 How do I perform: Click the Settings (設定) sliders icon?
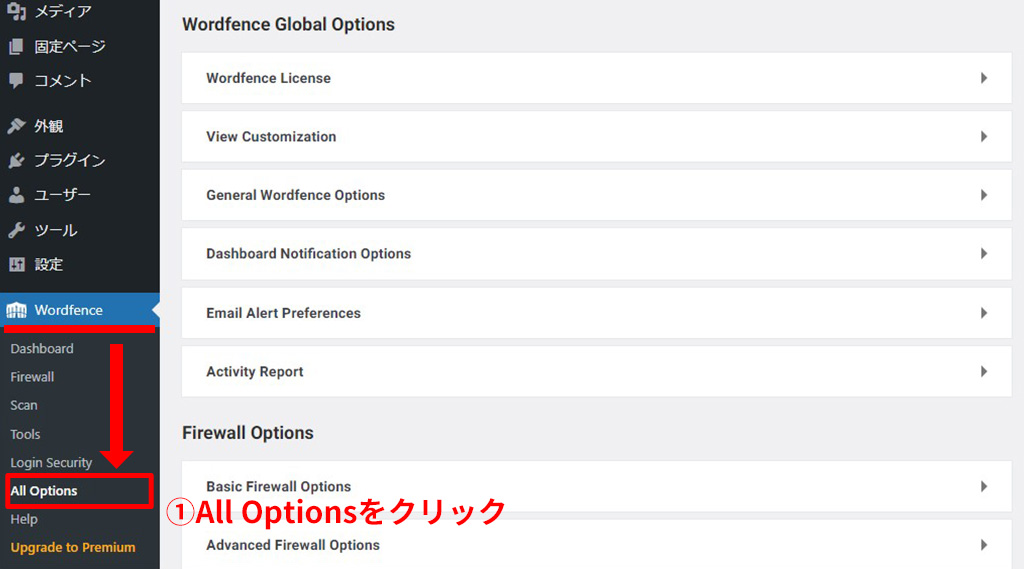(x=17, y=264)
